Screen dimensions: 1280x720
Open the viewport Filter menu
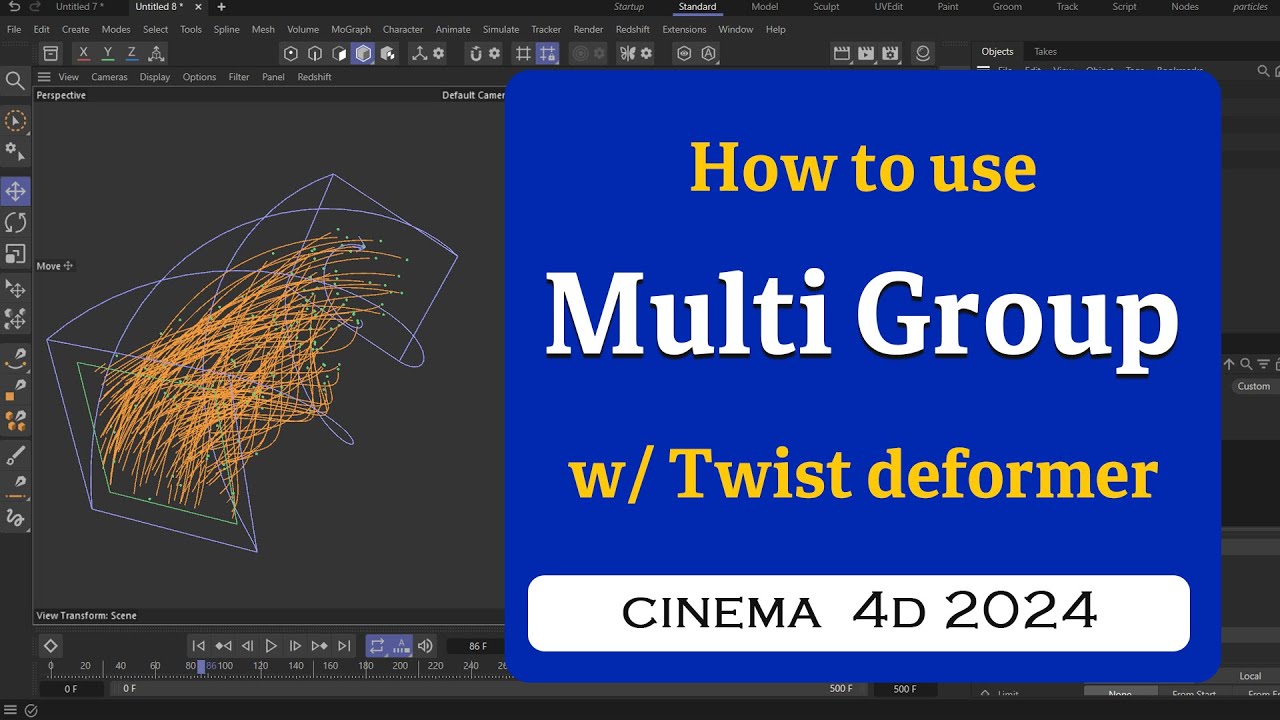tap(239, 77)
